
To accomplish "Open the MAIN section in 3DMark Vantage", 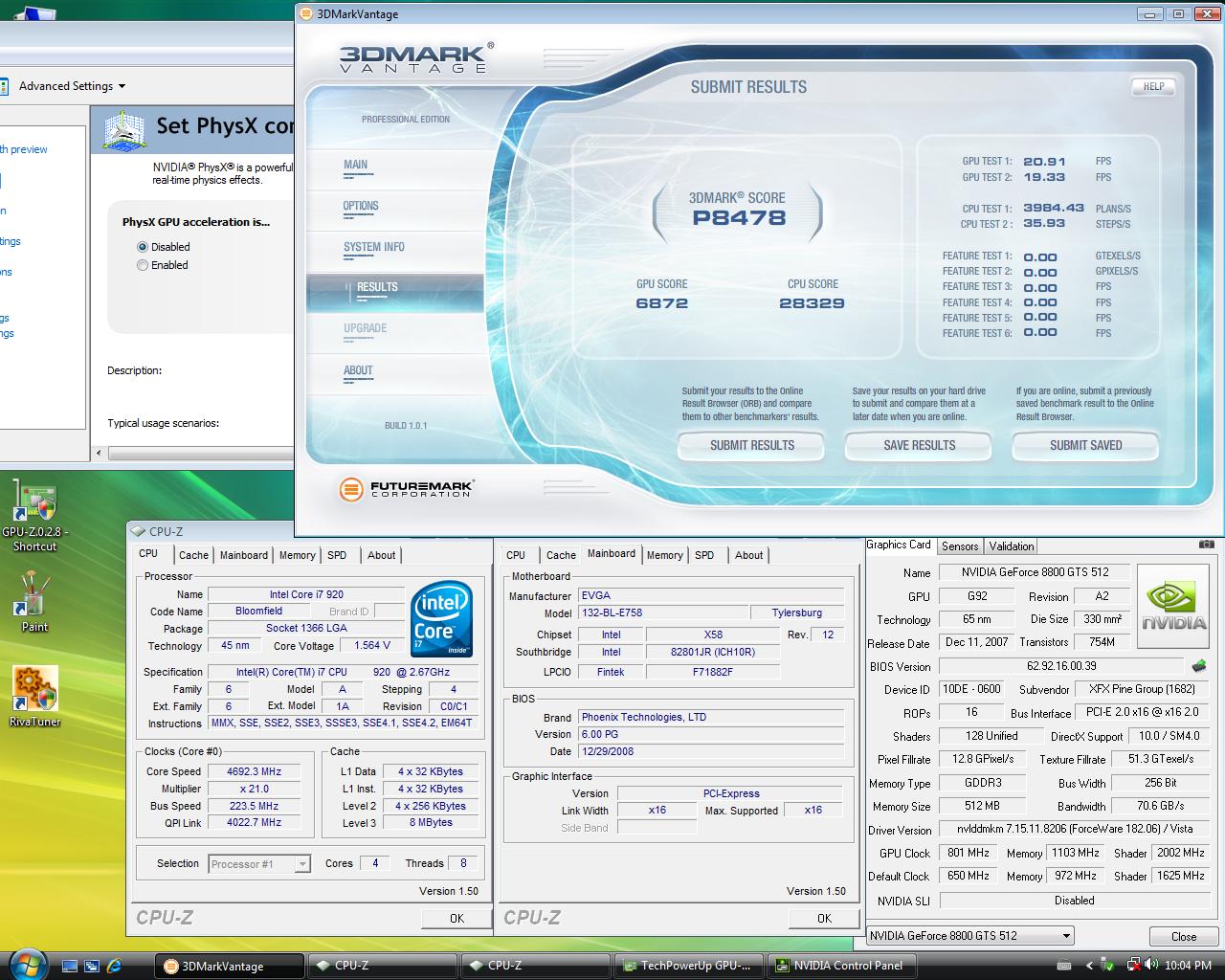I will [355, 165].
